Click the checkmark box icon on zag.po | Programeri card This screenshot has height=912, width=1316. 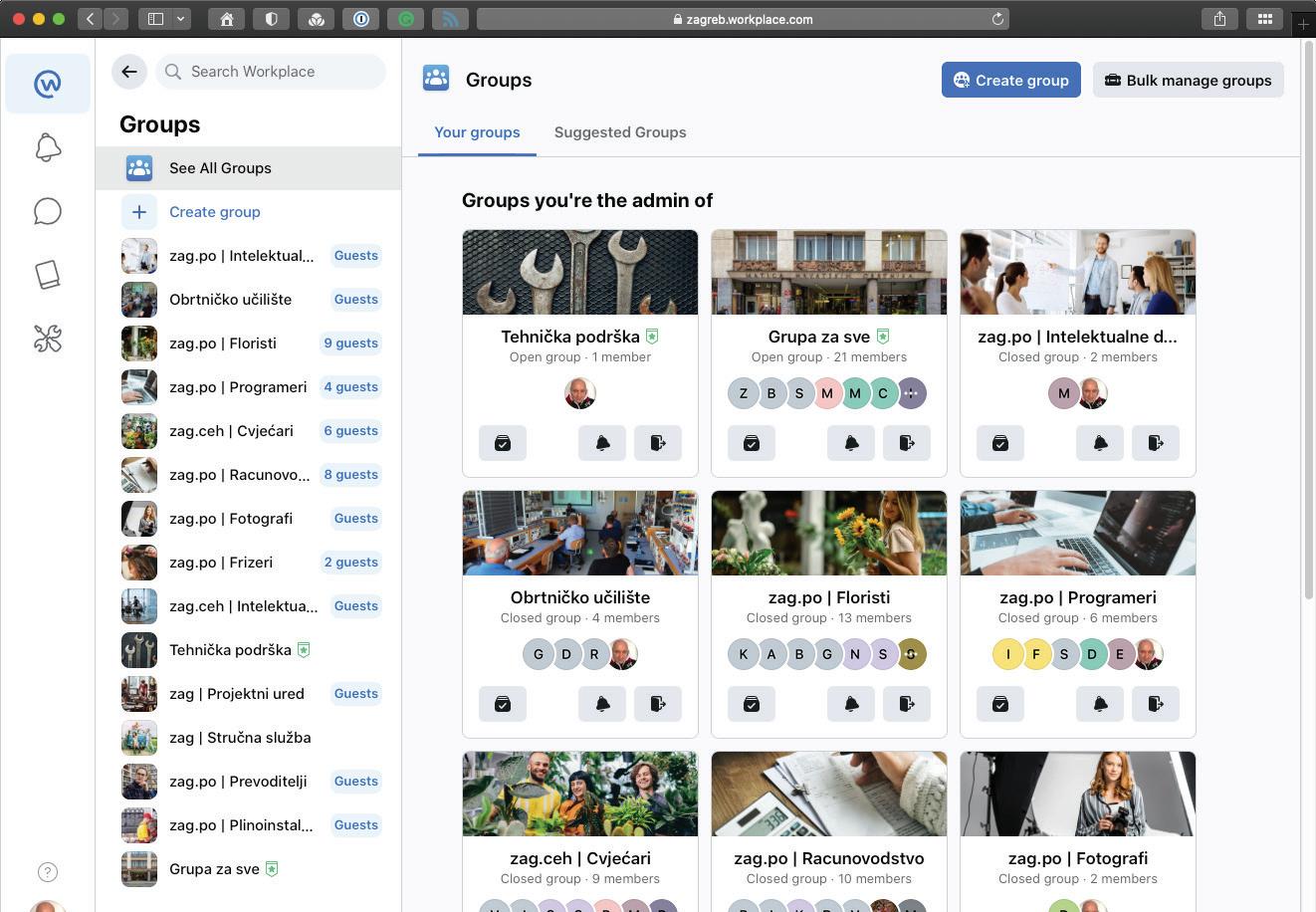[1000, 704]
